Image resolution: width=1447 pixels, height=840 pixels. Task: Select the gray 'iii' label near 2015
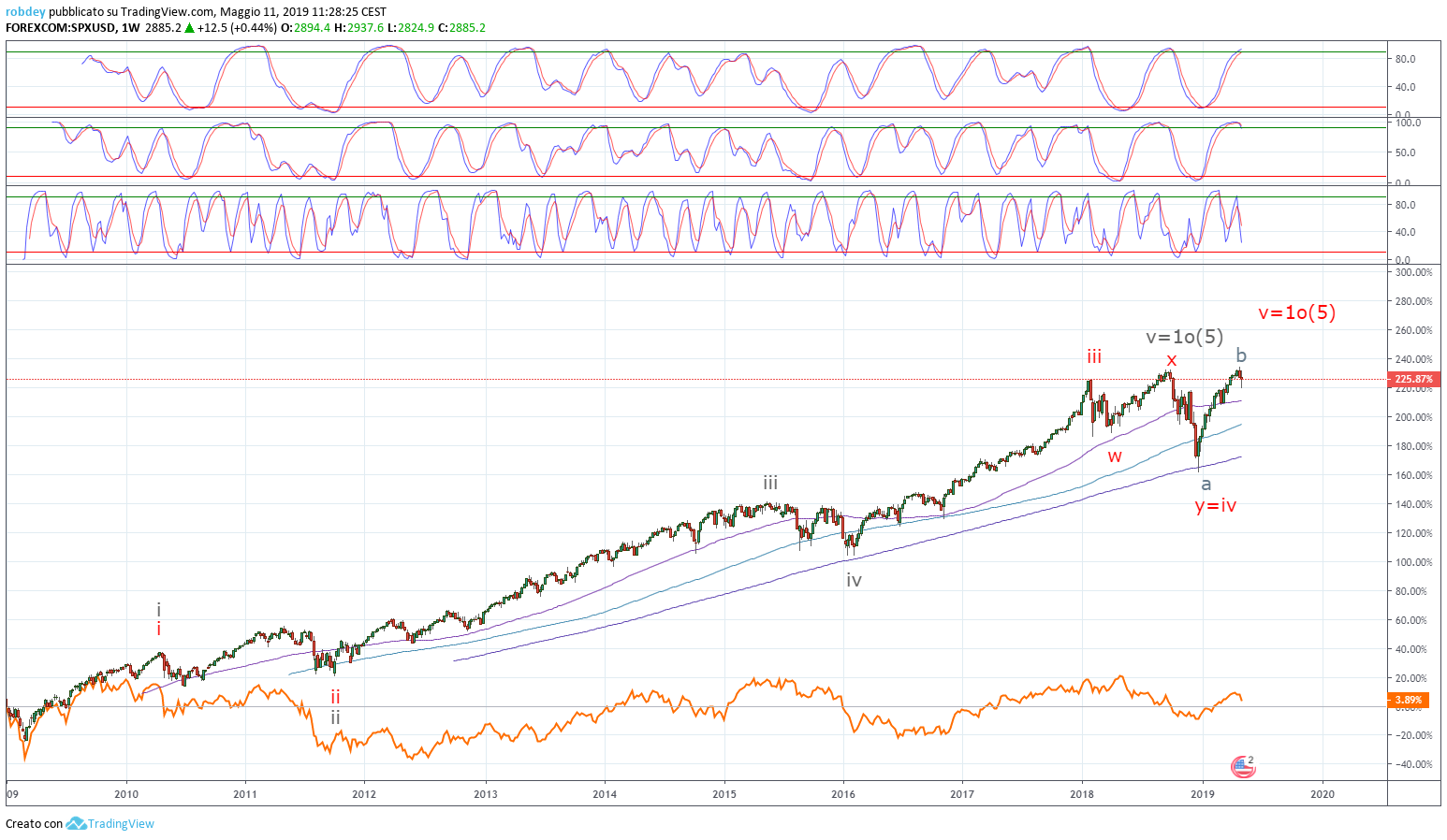pyautogui.click(x=770, y=483)
